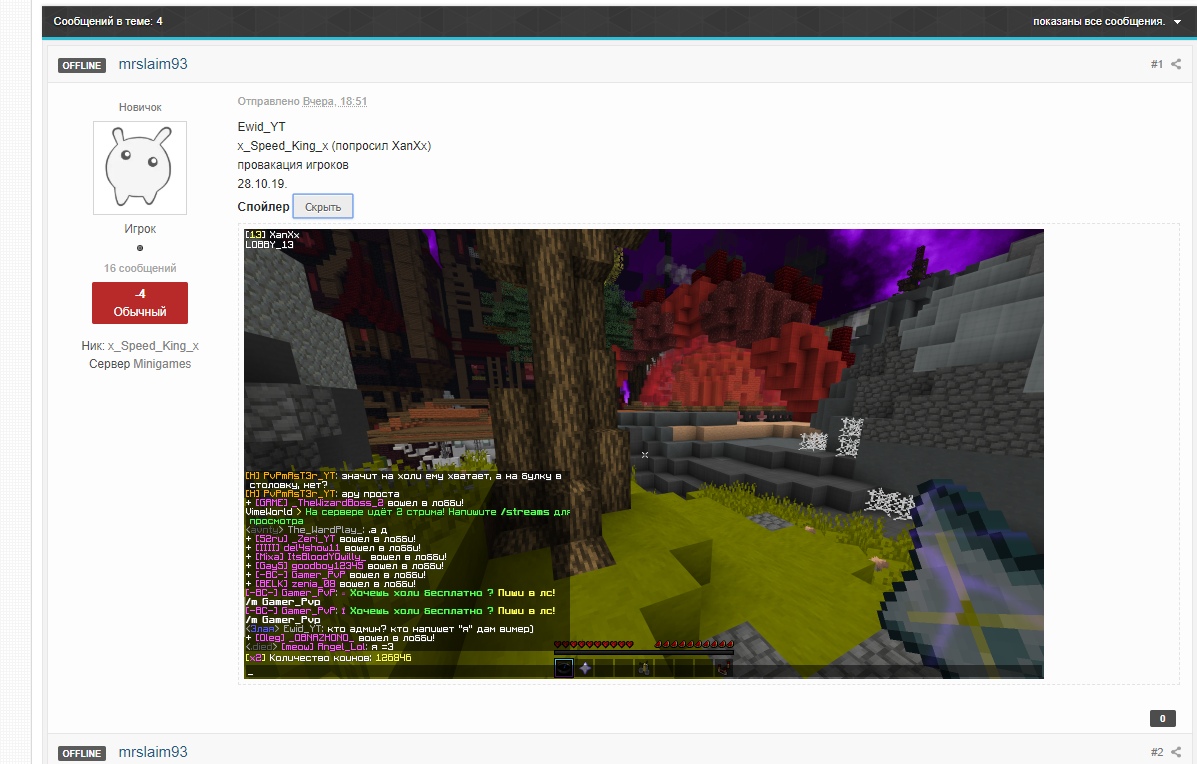This screenshot has height=764, width=1197.
Task: Click the OFFLINE status badge on post #2
Action: click(82, 753)
